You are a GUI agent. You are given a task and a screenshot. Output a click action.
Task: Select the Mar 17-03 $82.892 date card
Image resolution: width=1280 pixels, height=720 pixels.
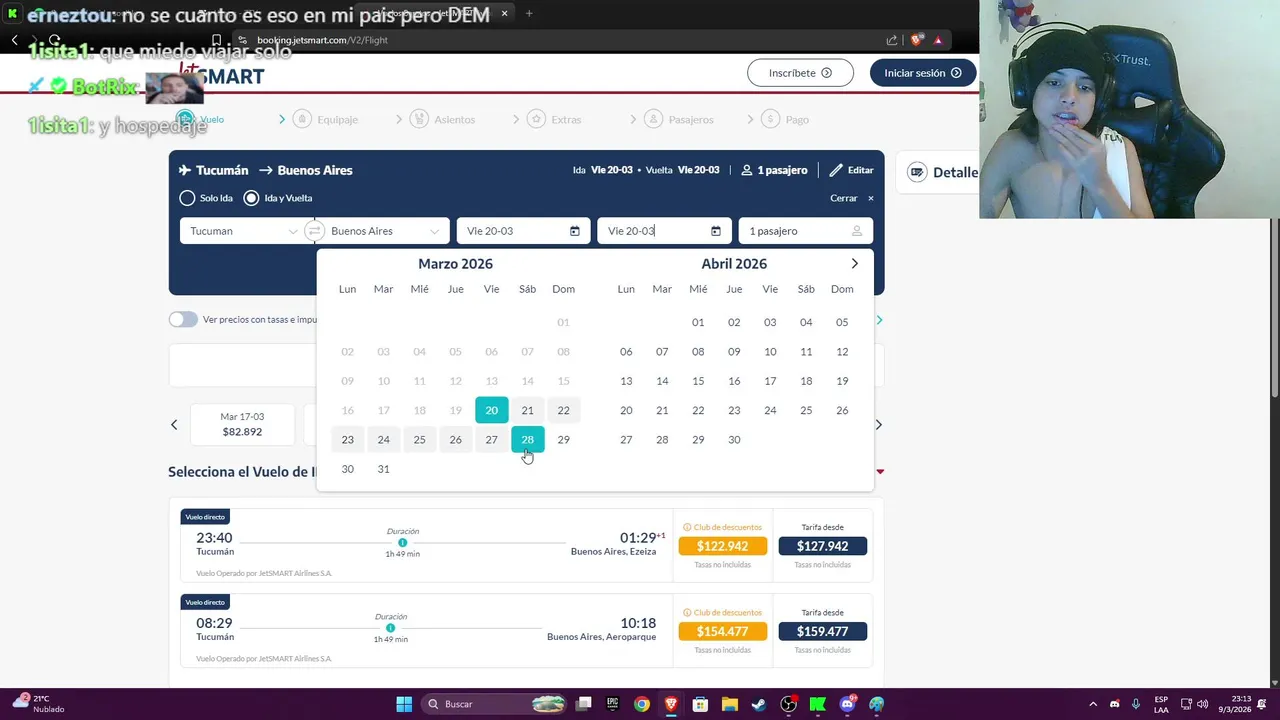(243, 424)
